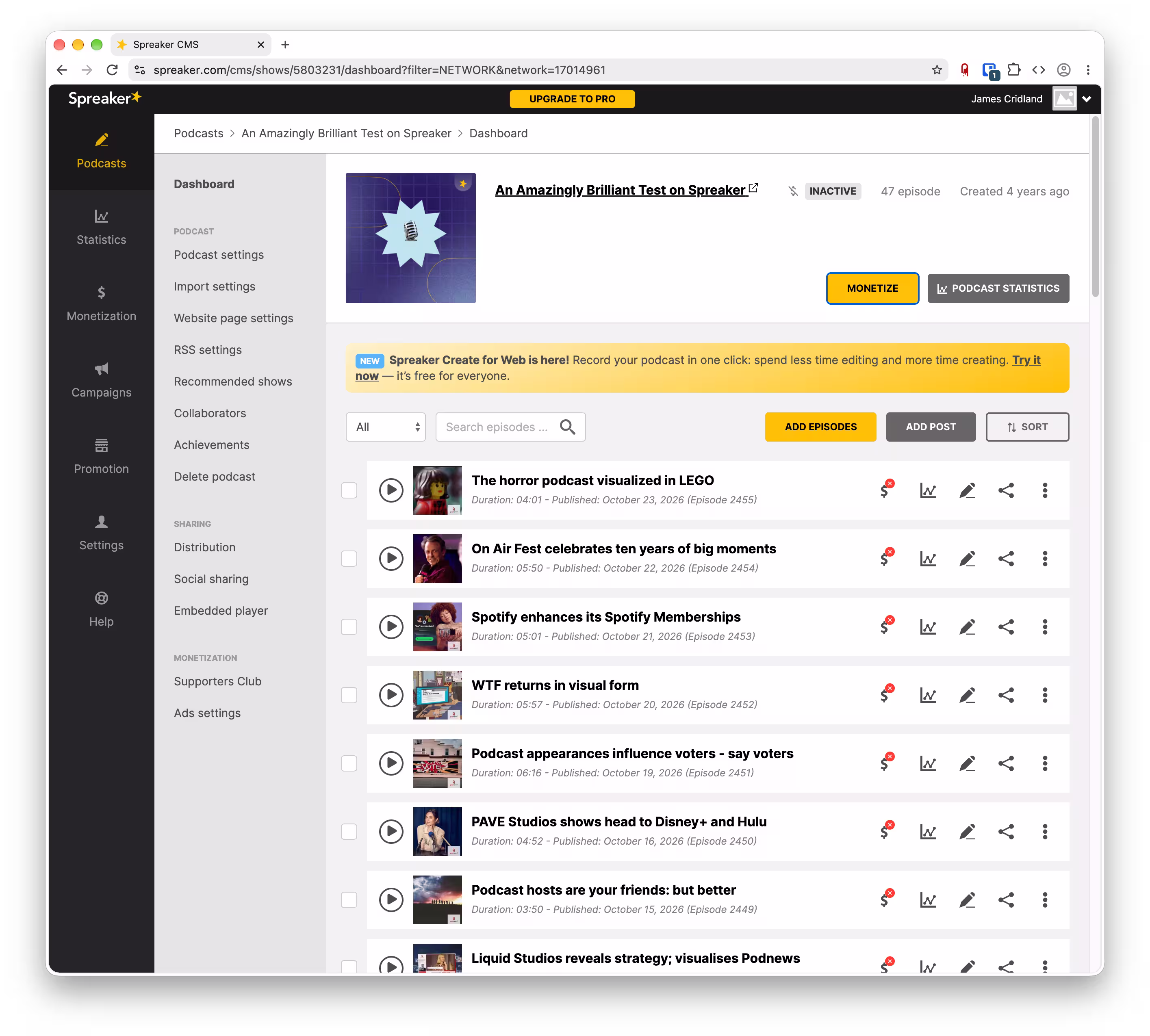Open Help in the left sidebar
Viewport: 1150px width, 1036px height.
coord(101,609)
